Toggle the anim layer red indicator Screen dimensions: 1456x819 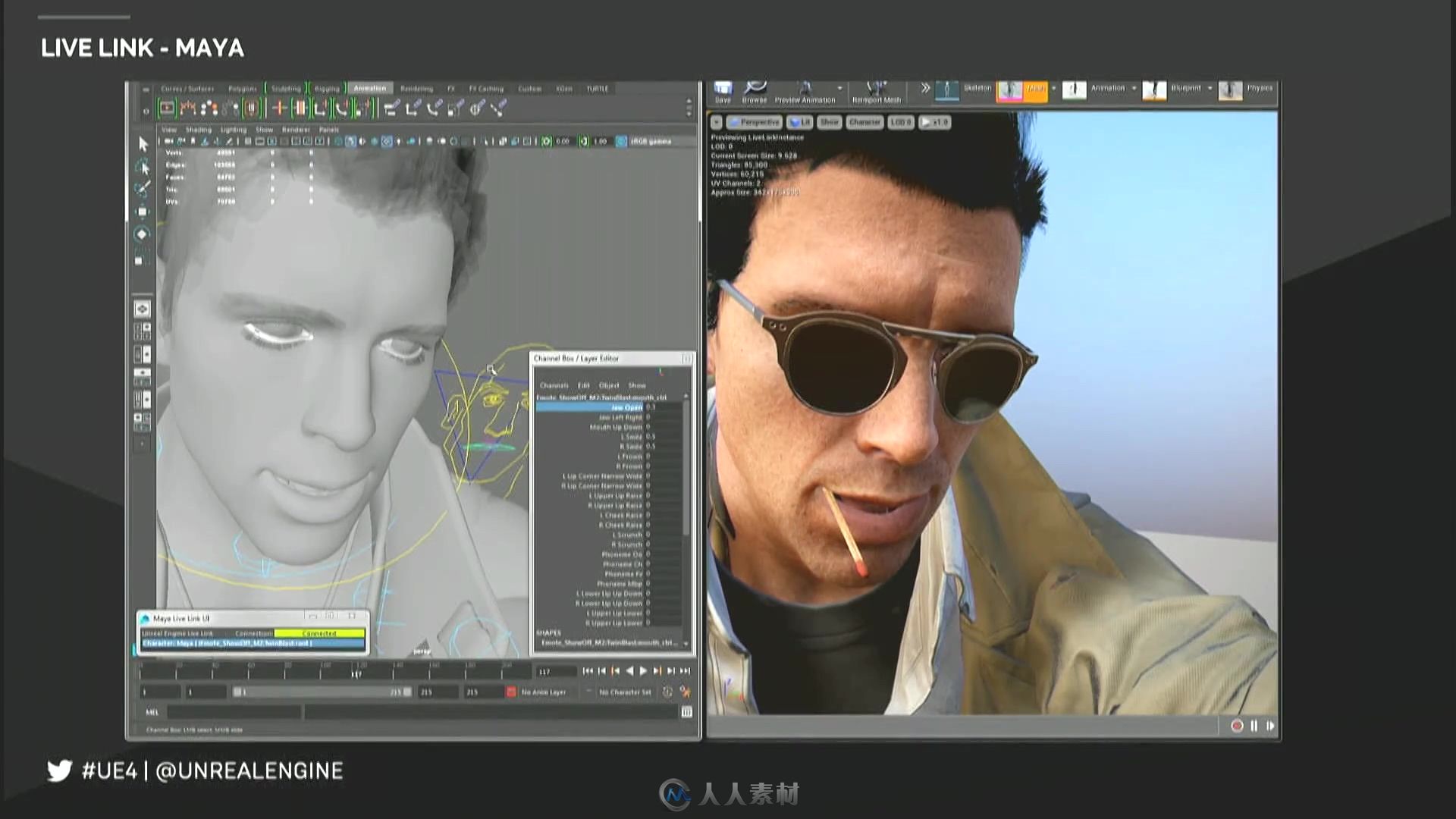(x=511, y=692)
